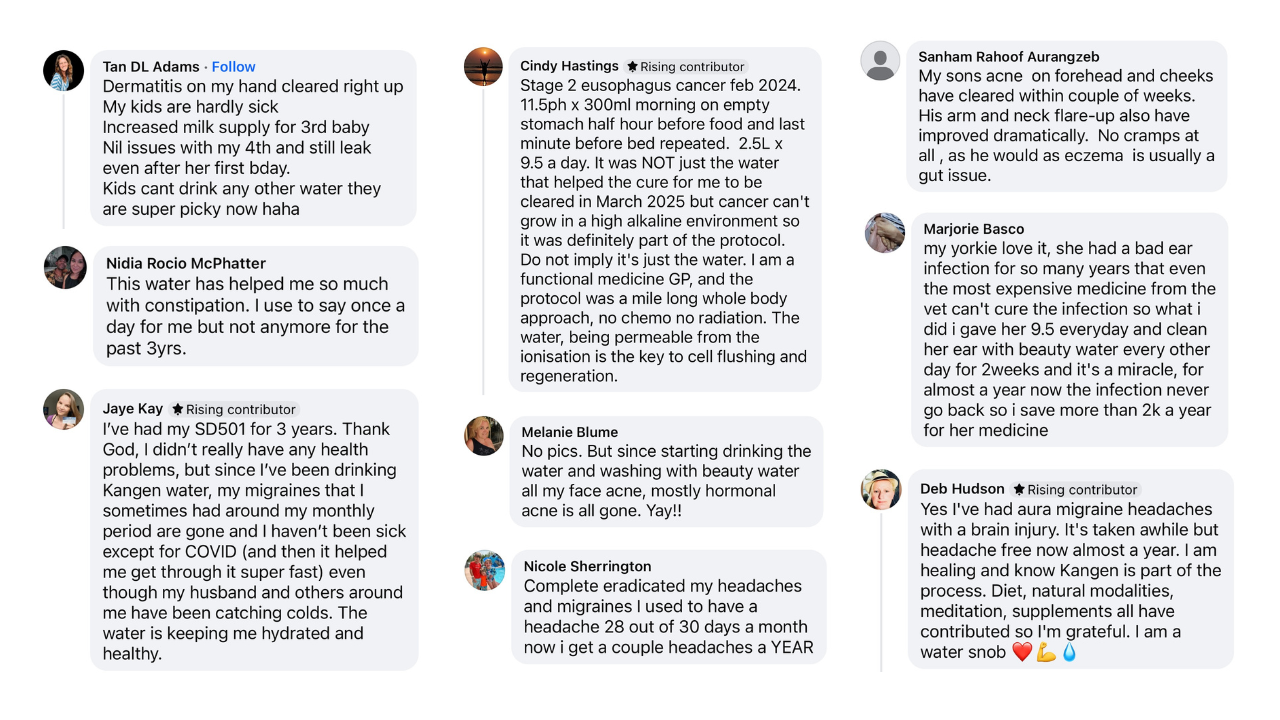Open Cindy Hastings' name link
Image resolution: width=1280 pixels, height=720 pixels.
[569, 66]
